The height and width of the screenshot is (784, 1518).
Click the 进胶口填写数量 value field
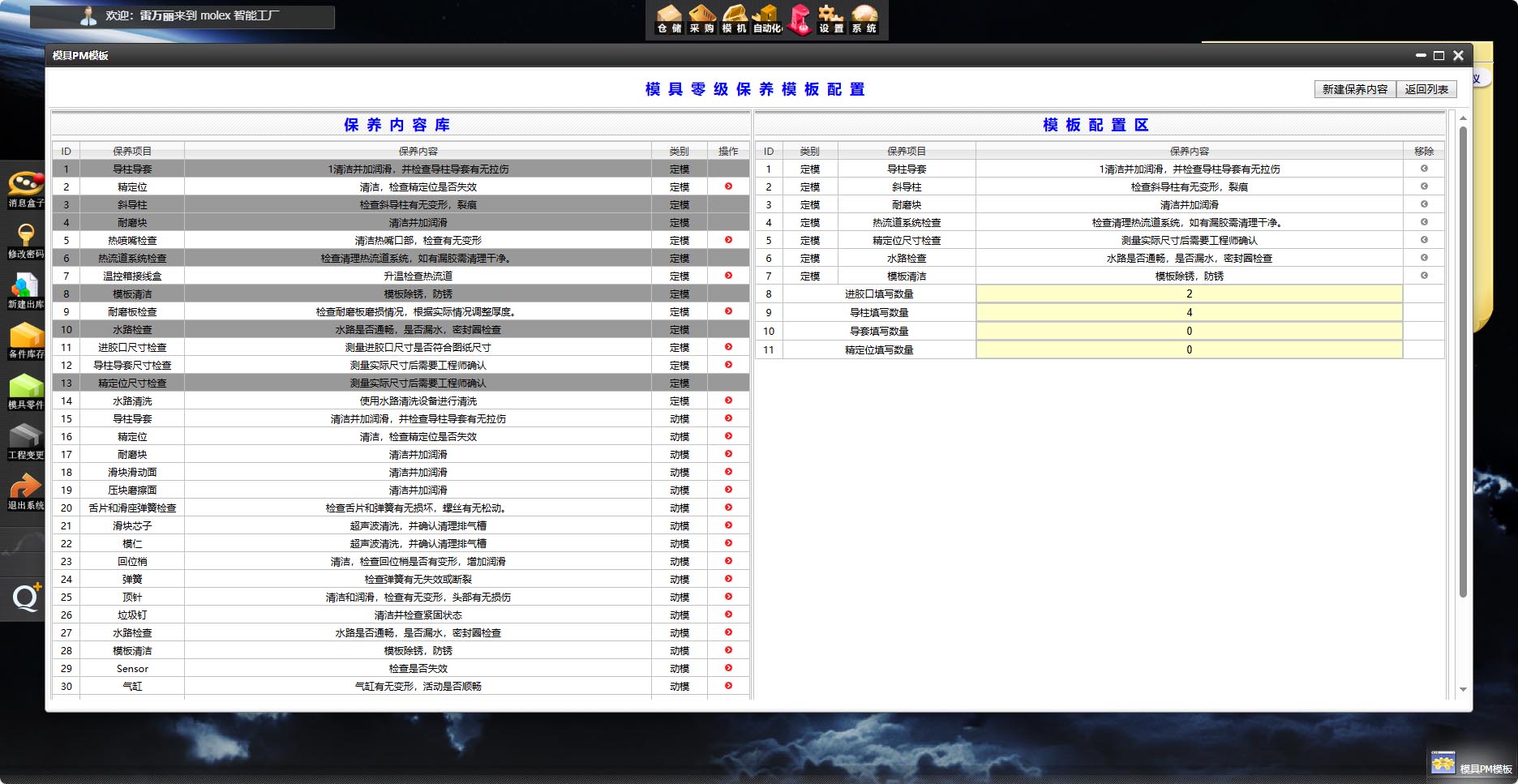tap(1189, 294)
